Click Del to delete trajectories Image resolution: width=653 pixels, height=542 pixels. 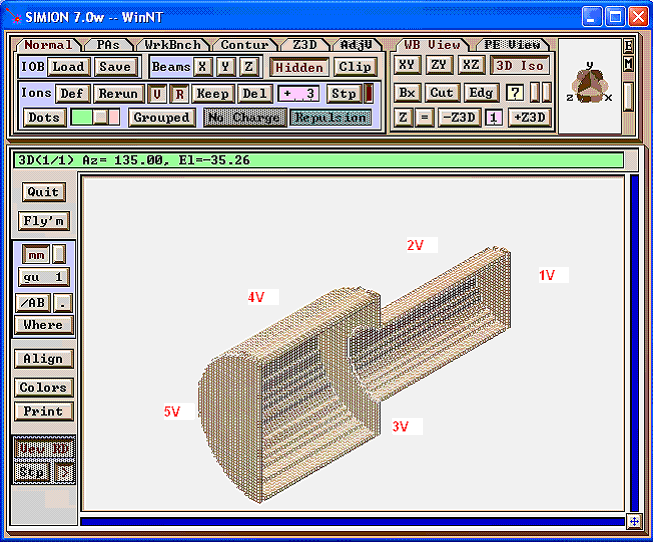[x=255, y=94]
